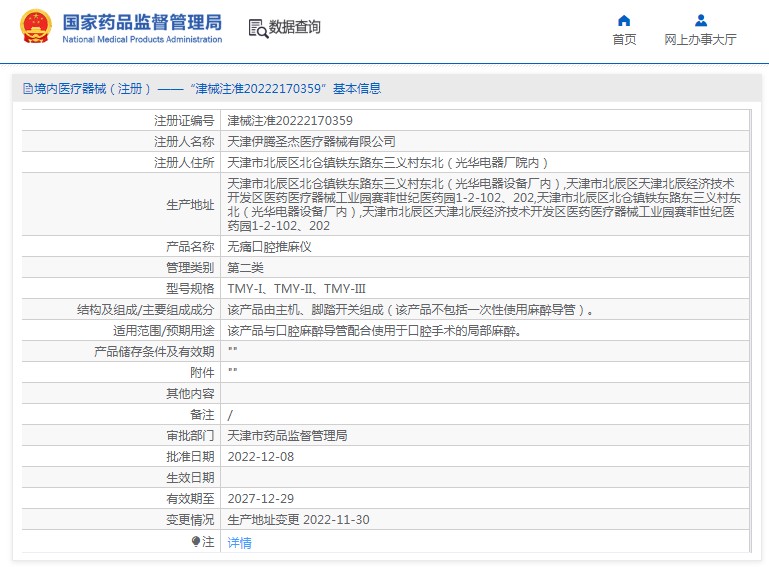The width and height of the screenshot is (769, 567).
Task: Click the 管理类别 row label
Action: point(190,268)
